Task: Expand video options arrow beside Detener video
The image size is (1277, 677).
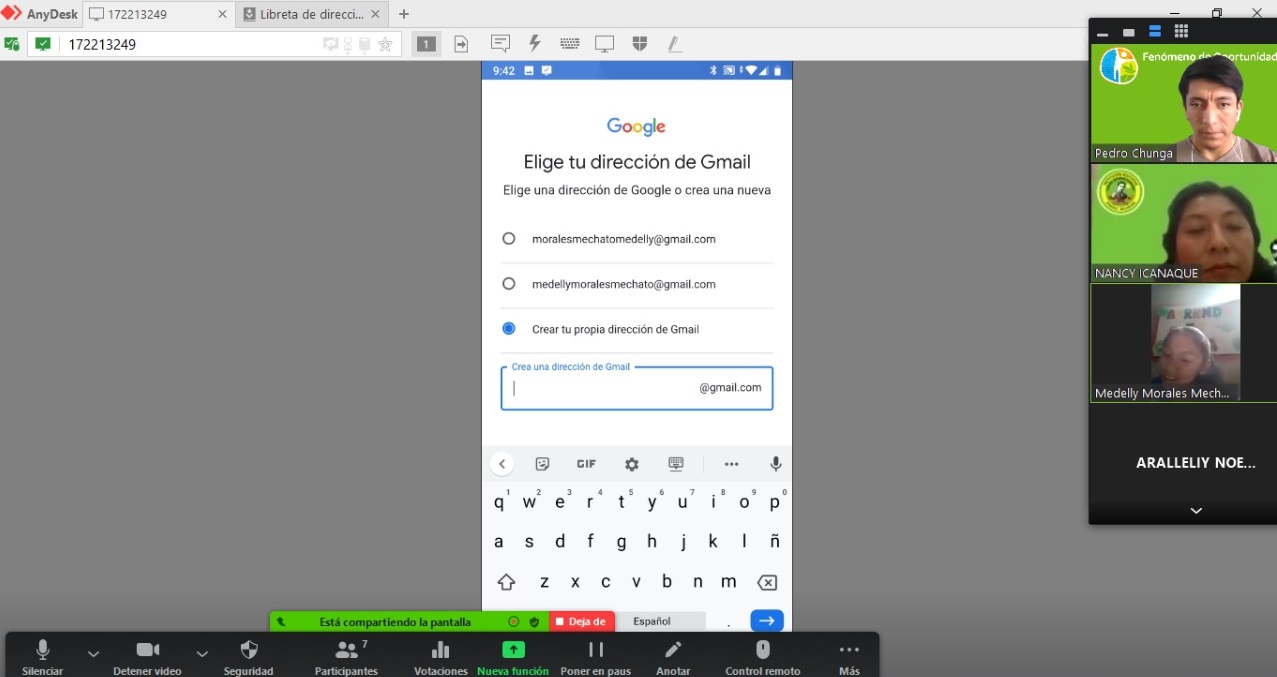Action: pos(202,653)
